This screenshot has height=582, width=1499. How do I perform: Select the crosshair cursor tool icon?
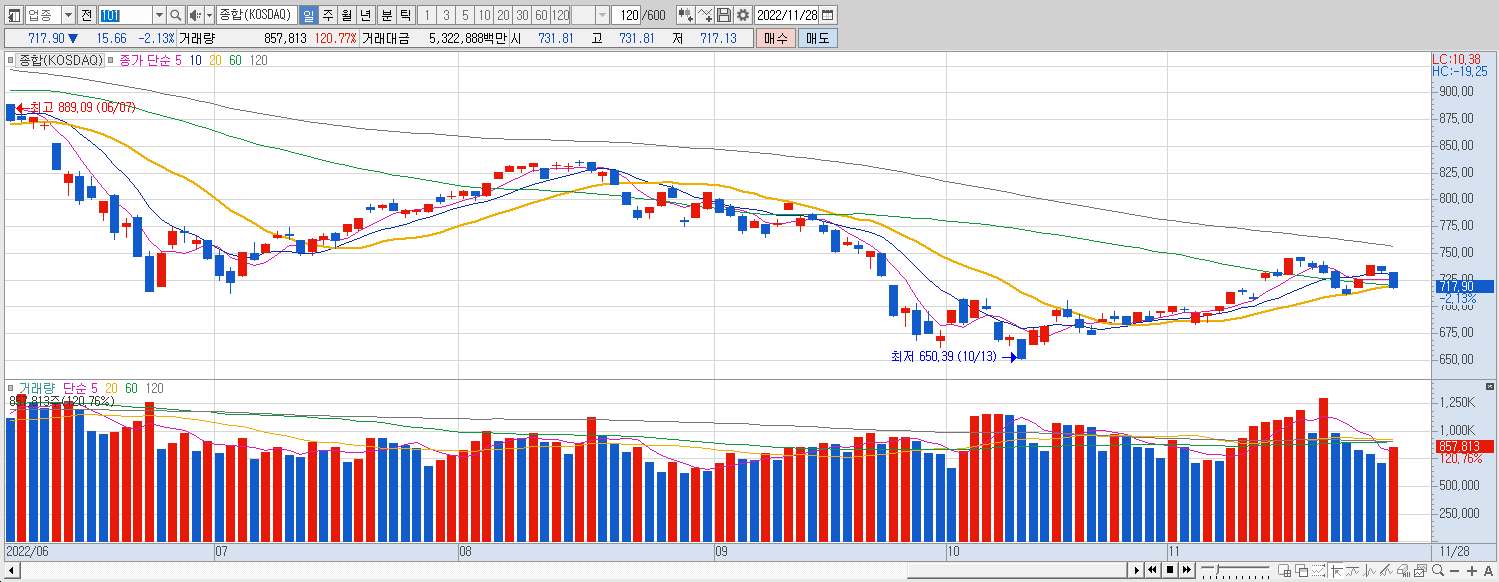click(1336, 571)
